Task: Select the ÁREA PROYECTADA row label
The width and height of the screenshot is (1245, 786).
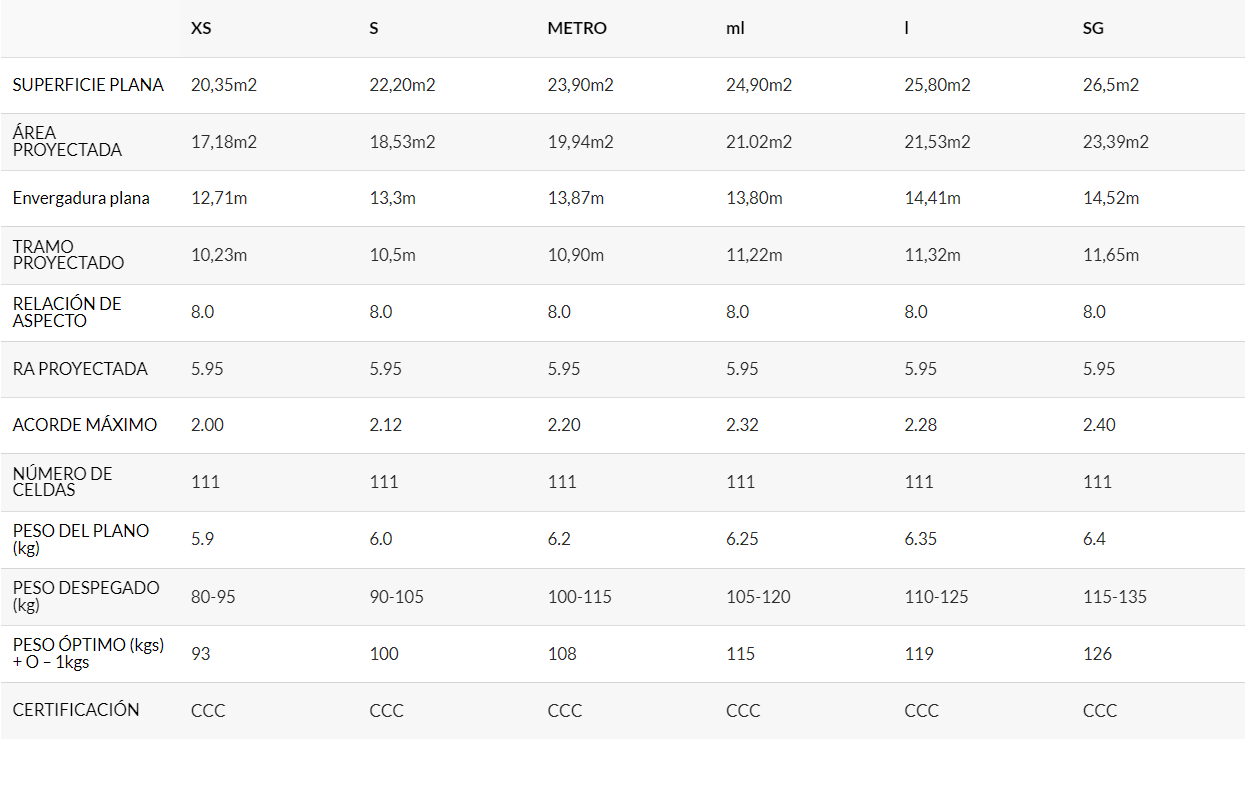Action: 67,141
